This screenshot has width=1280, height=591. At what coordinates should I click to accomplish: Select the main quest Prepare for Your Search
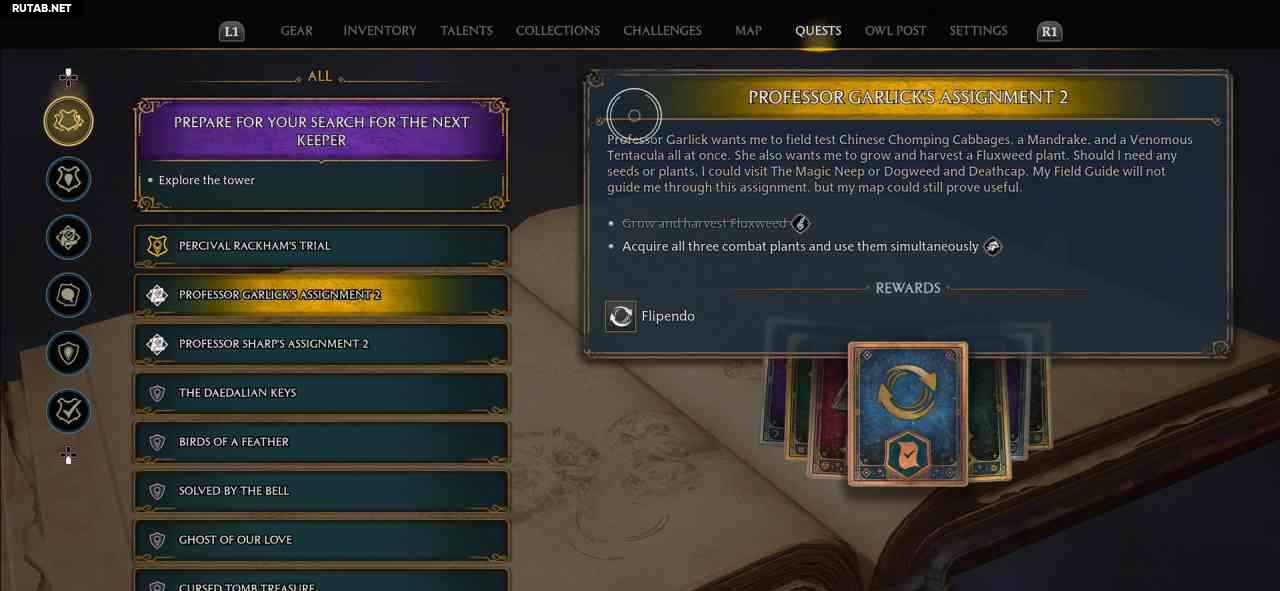321,153
